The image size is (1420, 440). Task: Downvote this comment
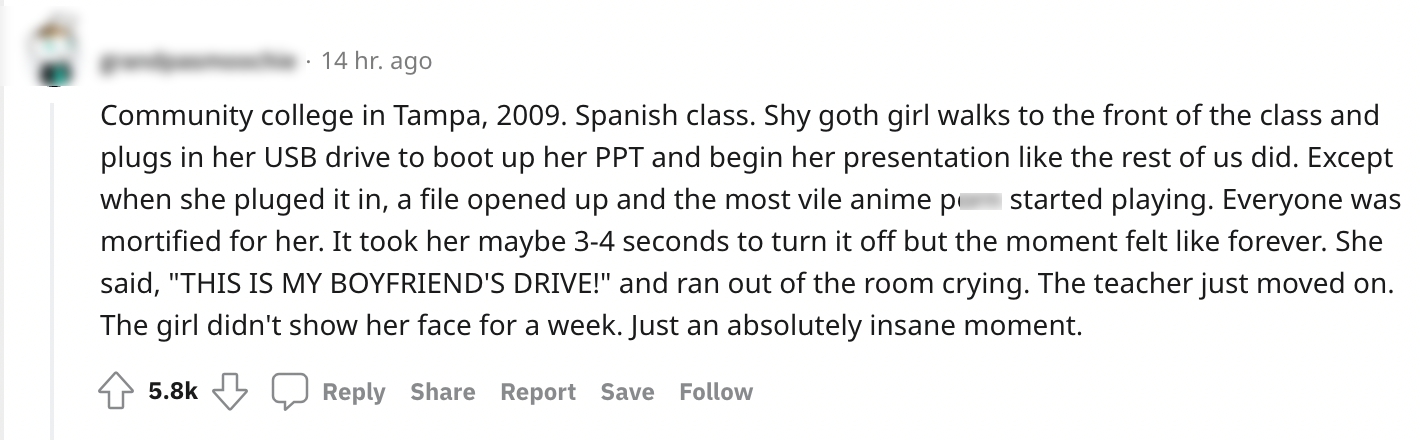(x=233, y=392)
